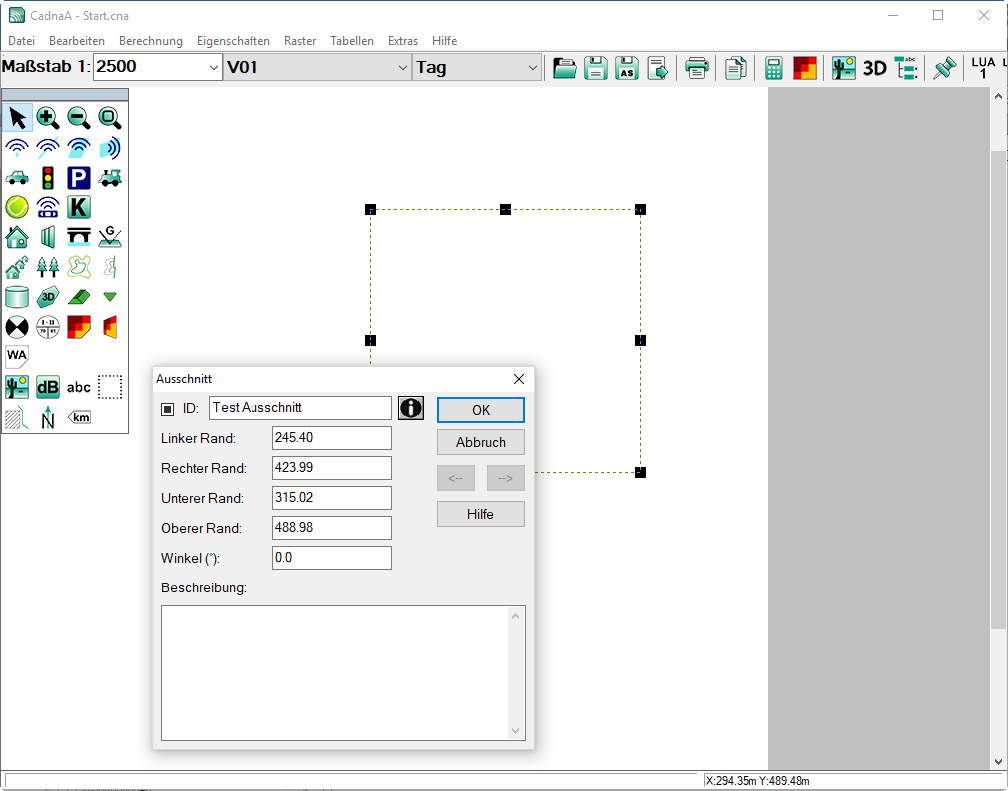Select the area source tool
The height and width of the screenshot is (791, 1008).
click(x=78, y=149)
